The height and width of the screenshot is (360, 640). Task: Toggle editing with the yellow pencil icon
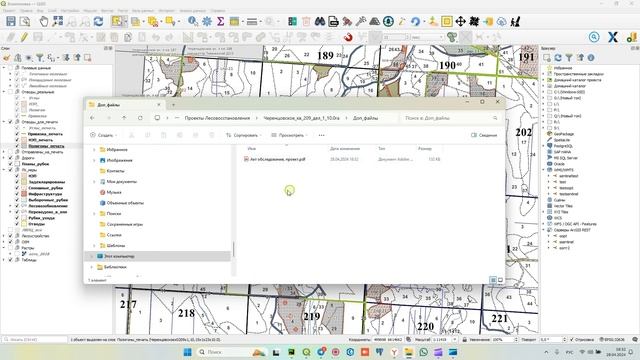pos(24,37)
